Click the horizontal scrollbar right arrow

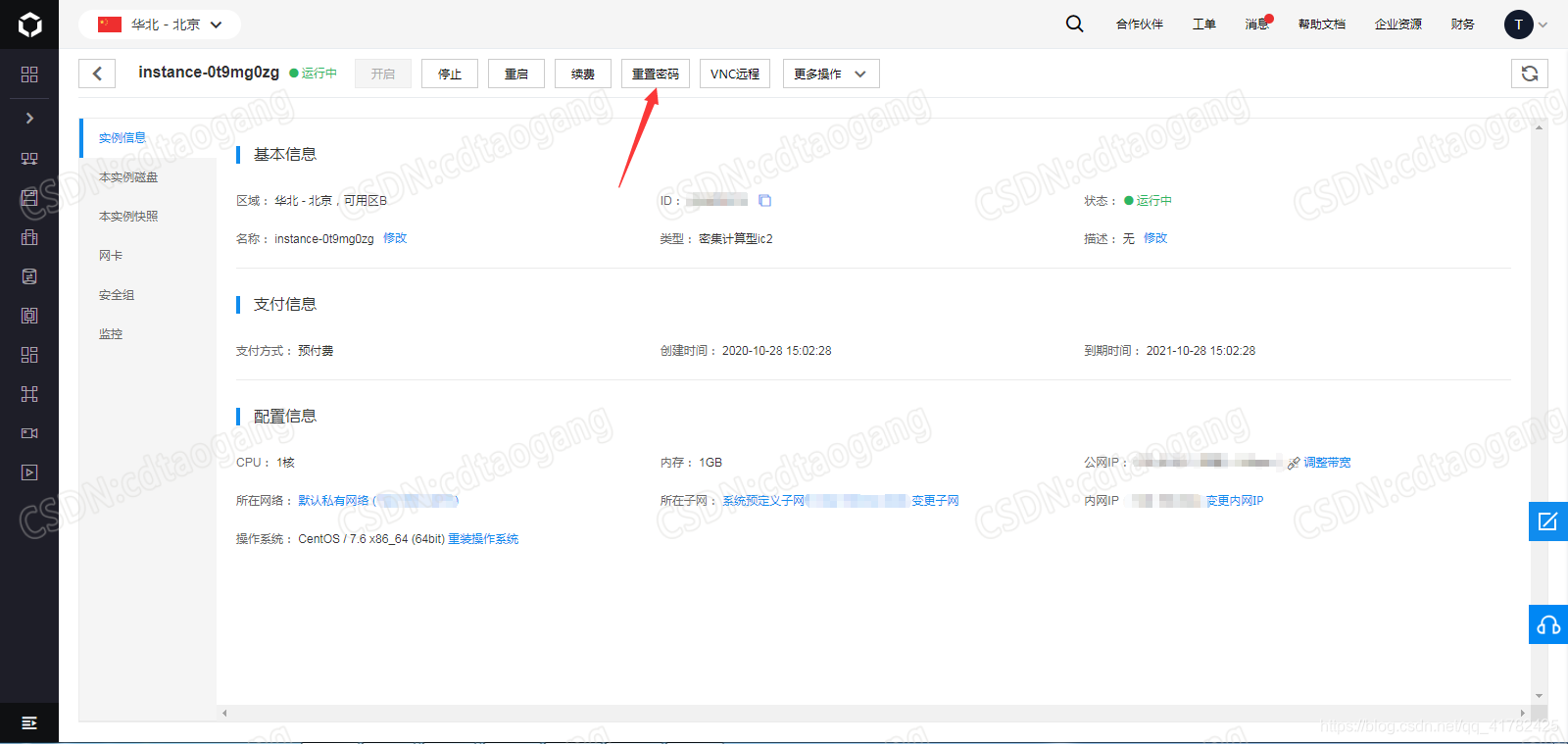[1522, 713]
